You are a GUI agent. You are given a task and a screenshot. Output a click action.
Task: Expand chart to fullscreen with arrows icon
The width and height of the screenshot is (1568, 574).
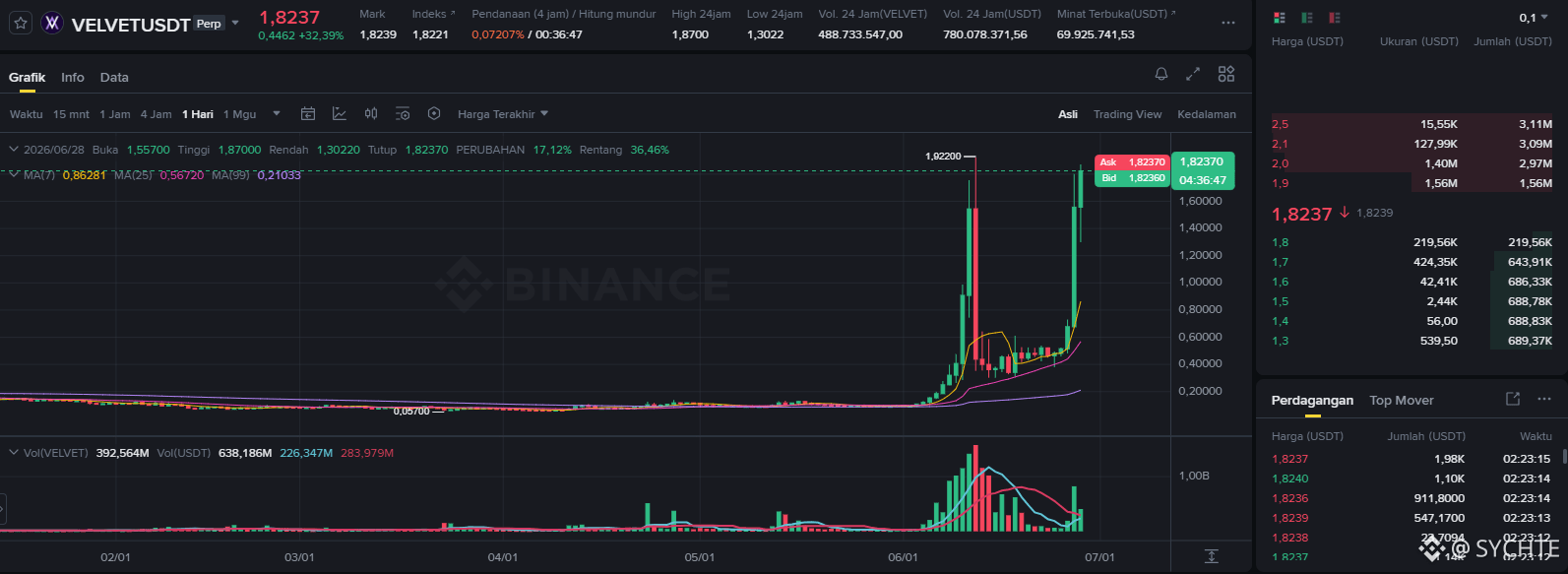point(1193,74)
